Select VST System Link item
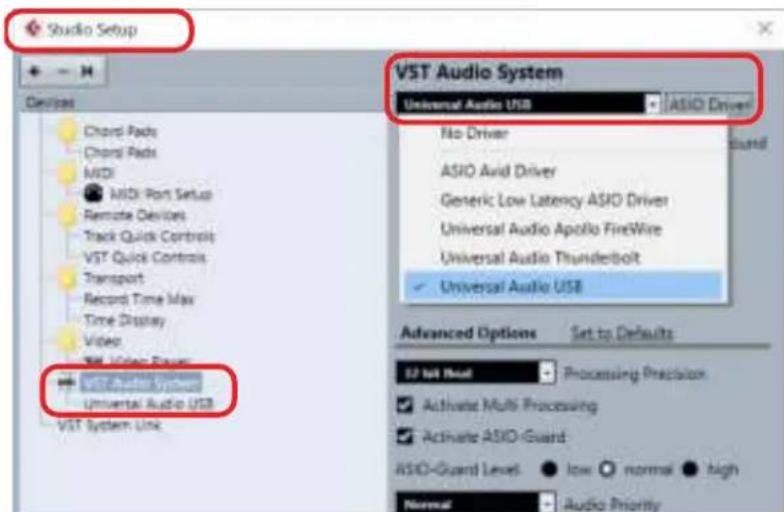This screenshot has width=784, height=512. pyautogui.click(x=109, y=425)
